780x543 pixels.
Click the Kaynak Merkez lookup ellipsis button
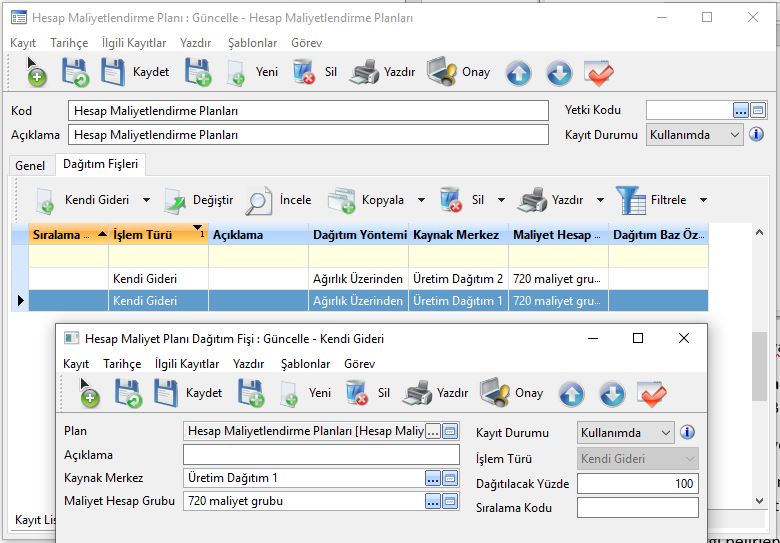[x=432, y=478]
